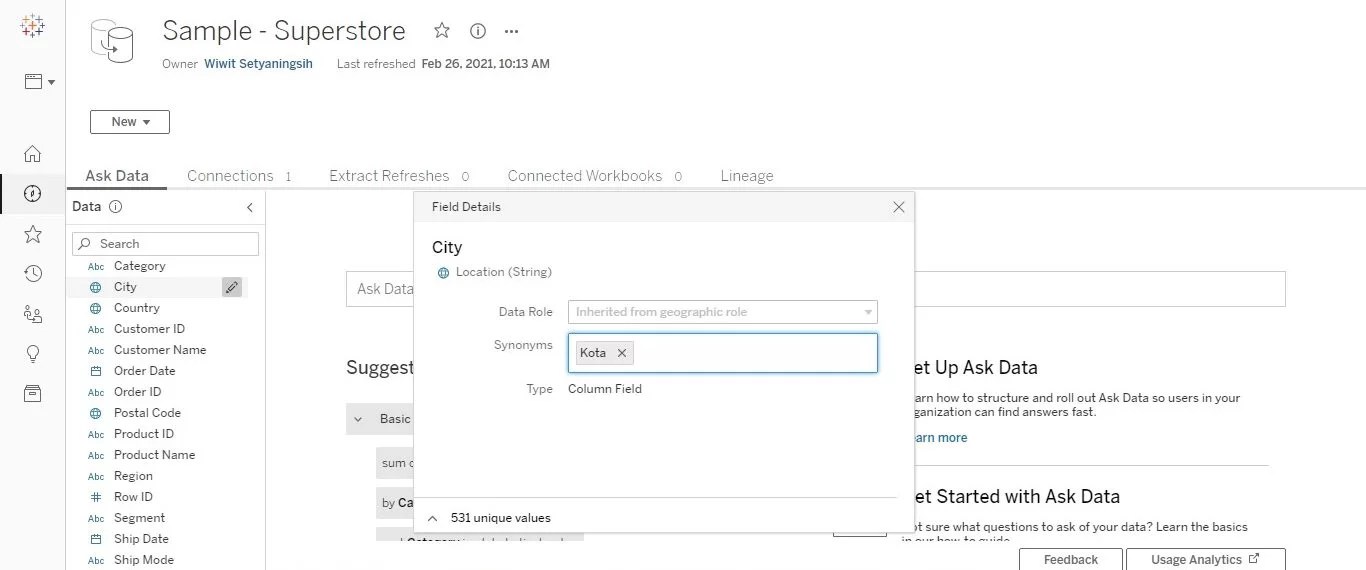The image size is (1366, 570).
Task: Click the Ask Data question box
Action: point(815,289)
